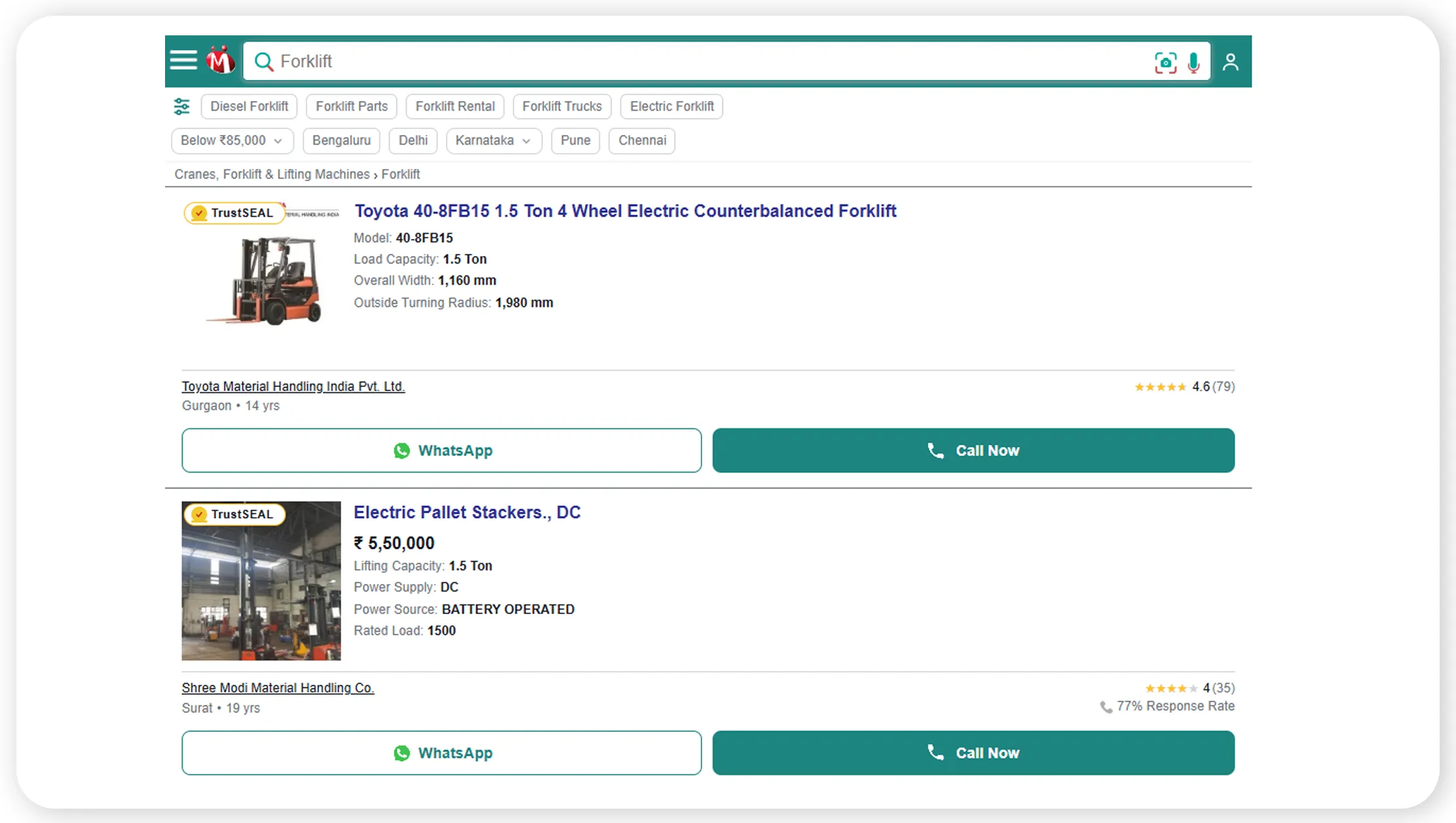Image resolution: width=1456 pixels, height=823 pixels.
Task: Filter by Bengaluru location
Action: pos(341,141)
